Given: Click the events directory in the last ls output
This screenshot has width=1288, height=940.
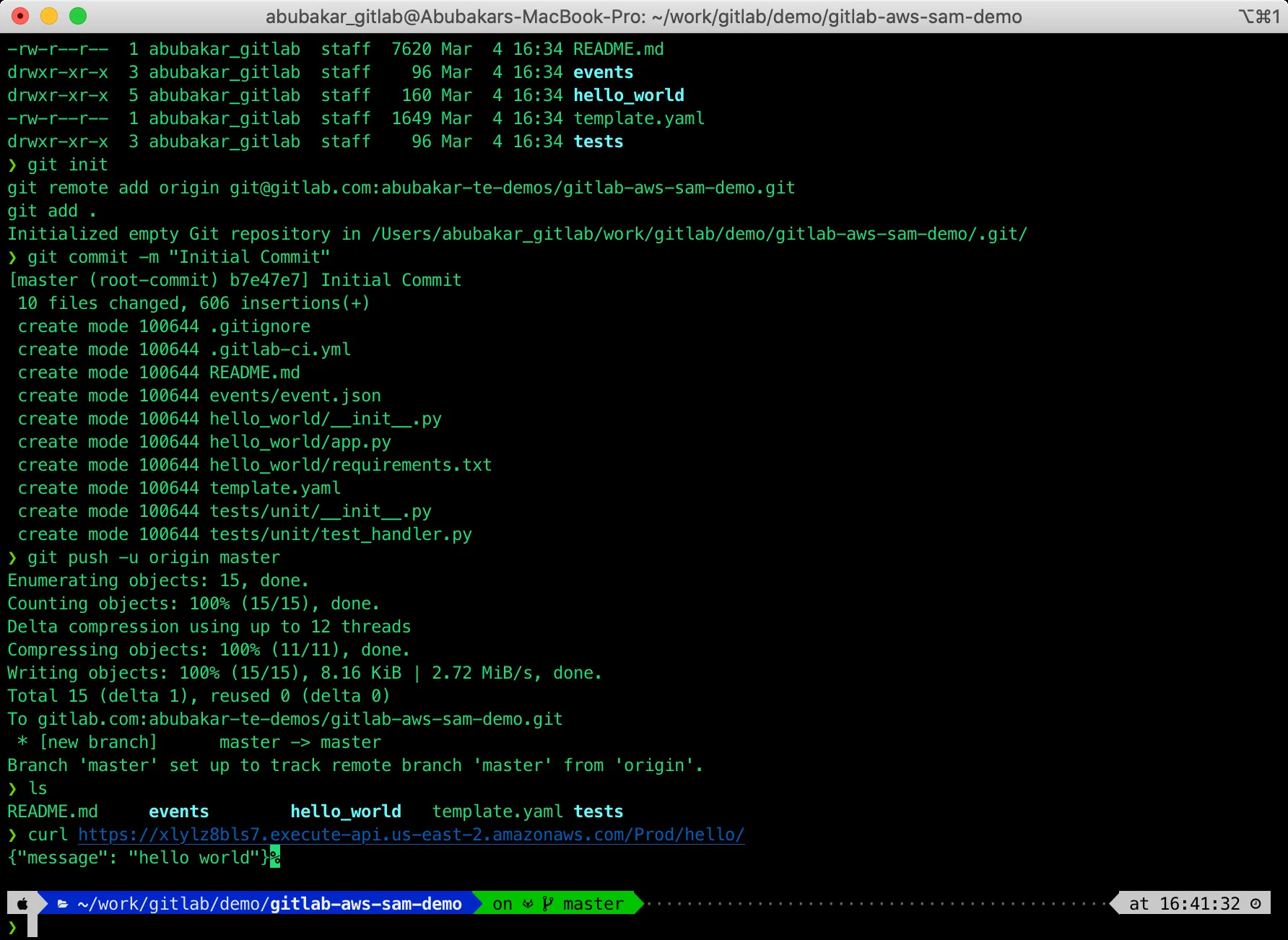Looking at the screenshot, I should click(x=178, y=811).
